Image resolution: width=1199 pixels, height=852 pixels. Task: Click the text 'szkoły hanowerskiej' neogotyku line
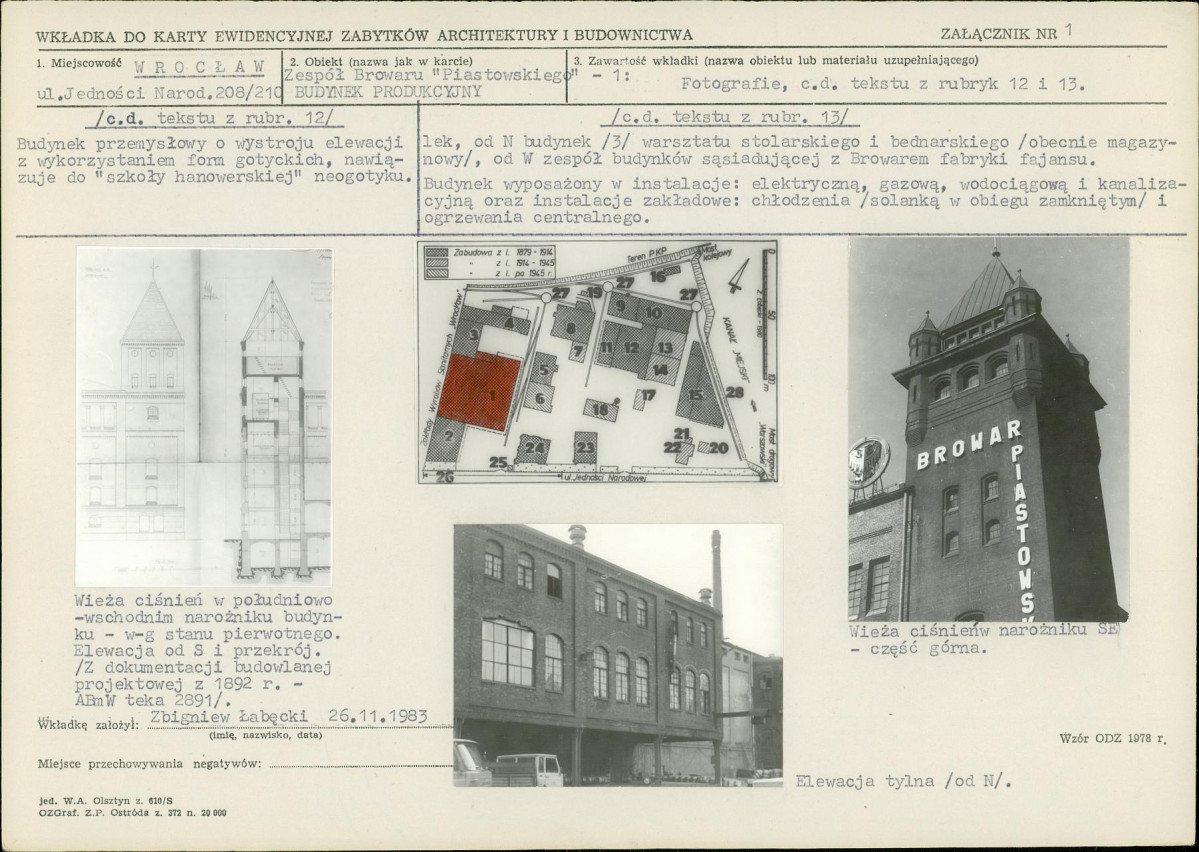[214, 177]
